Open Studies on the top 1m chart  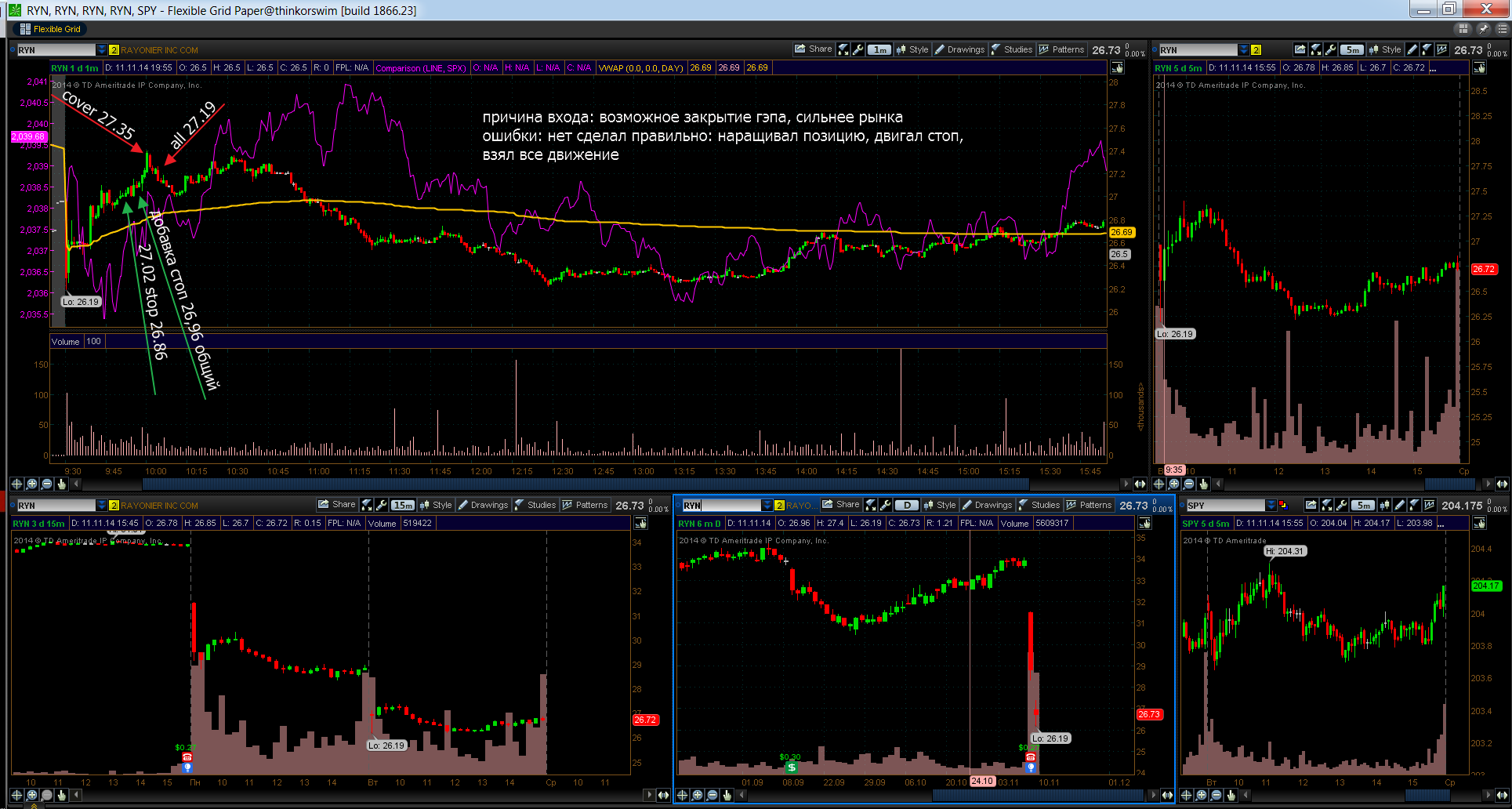(1011, 49)
